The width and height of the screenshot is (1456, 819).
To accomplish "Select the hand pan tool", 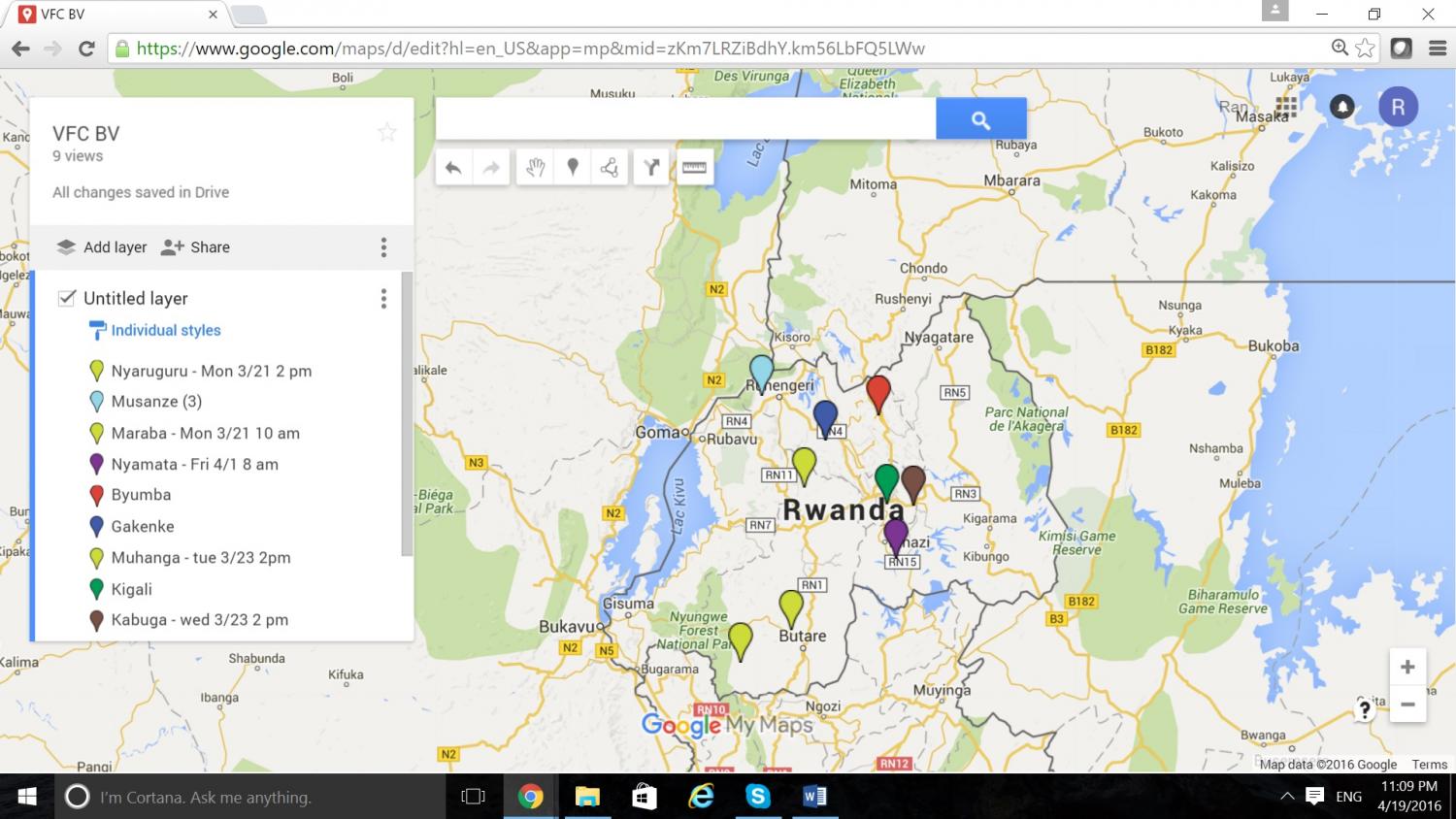I will pyautogui.click(x=534, y=166).
